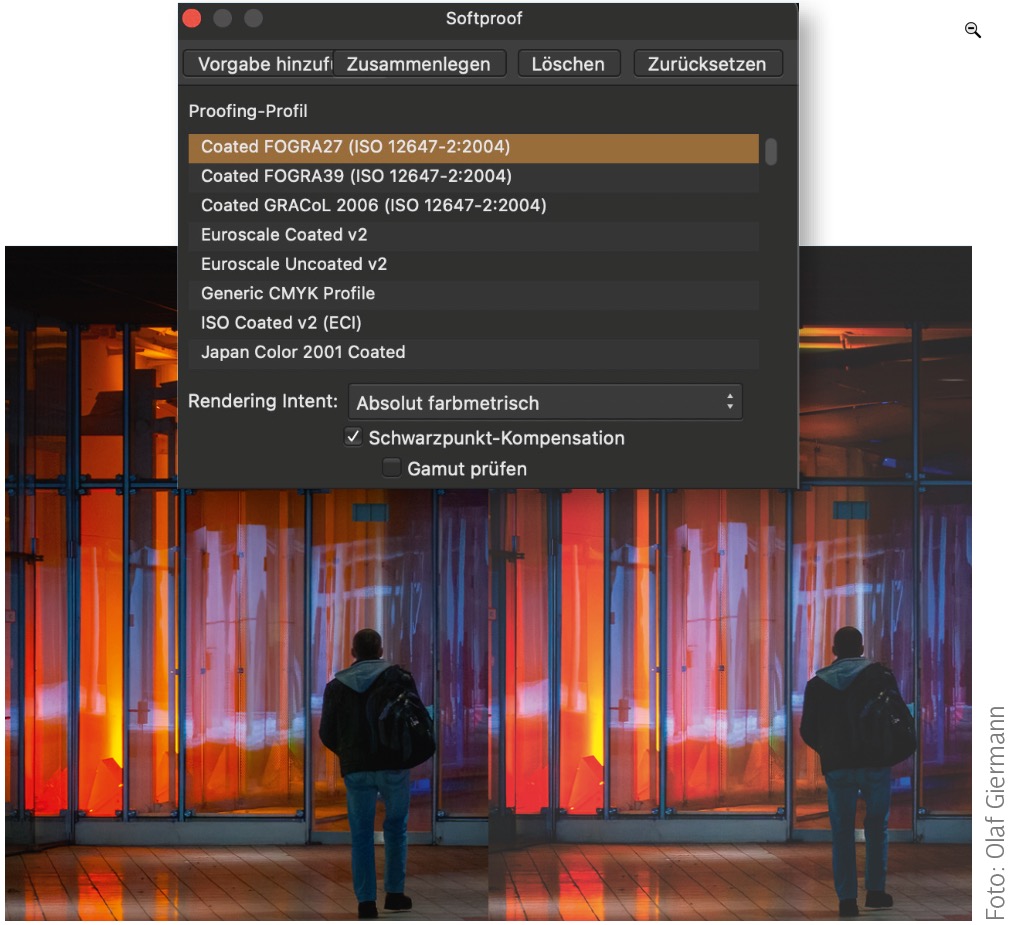Pick Generic CMYK Profile entry

[x=473, y=293]
